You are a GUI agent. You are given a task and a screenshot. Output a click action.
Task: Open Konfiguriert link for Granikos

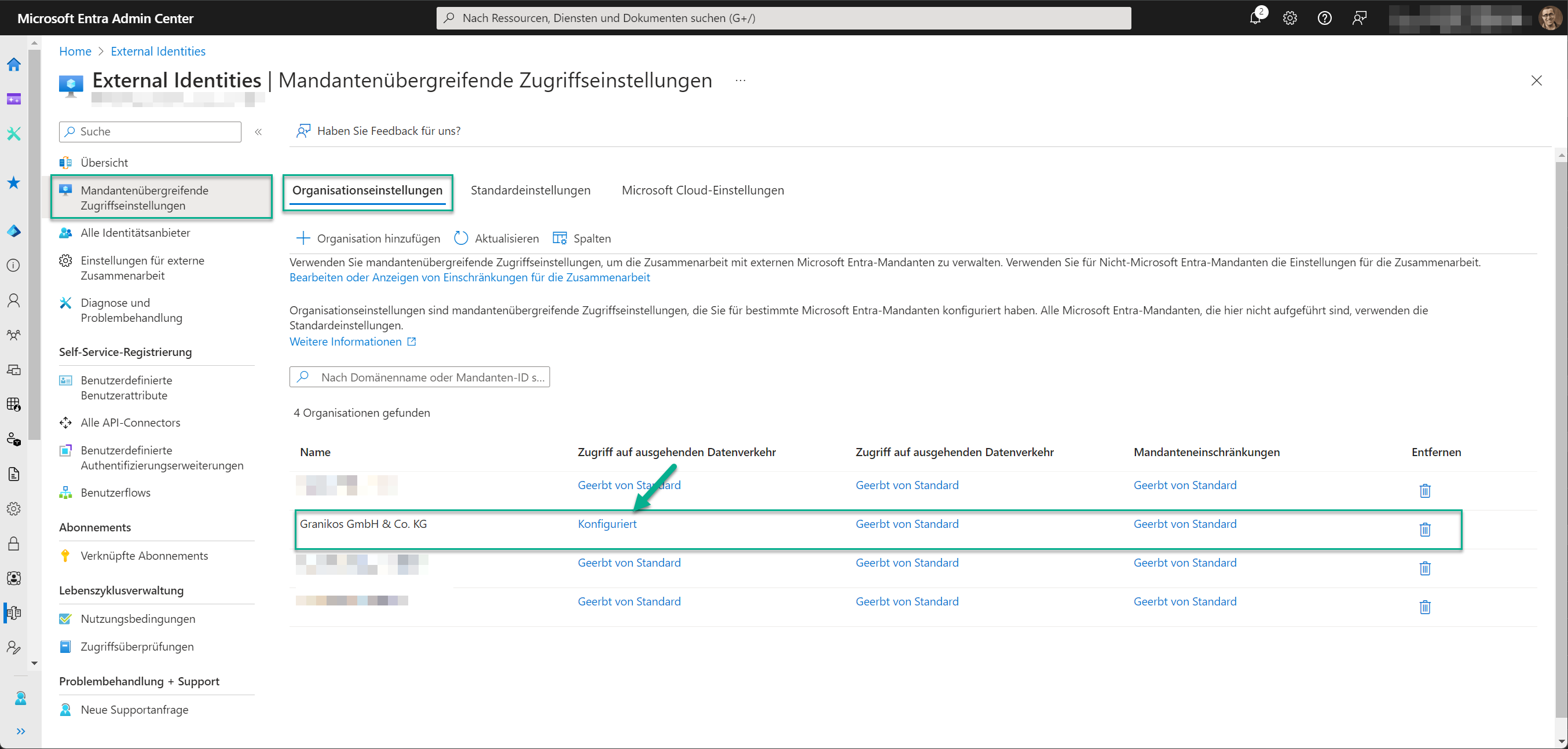click(x=607, y=524)
